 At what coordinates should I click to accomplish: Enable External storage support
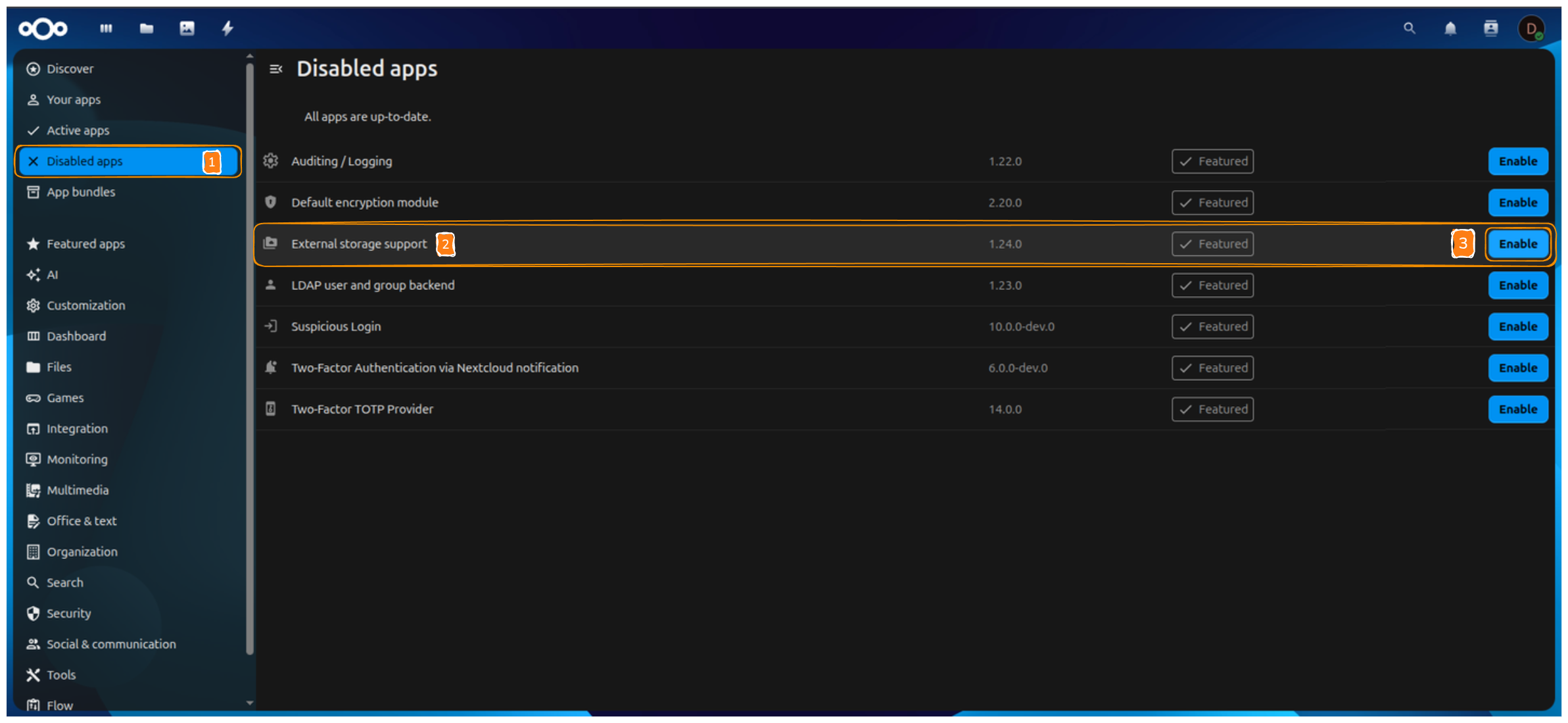coord(1517,243)
